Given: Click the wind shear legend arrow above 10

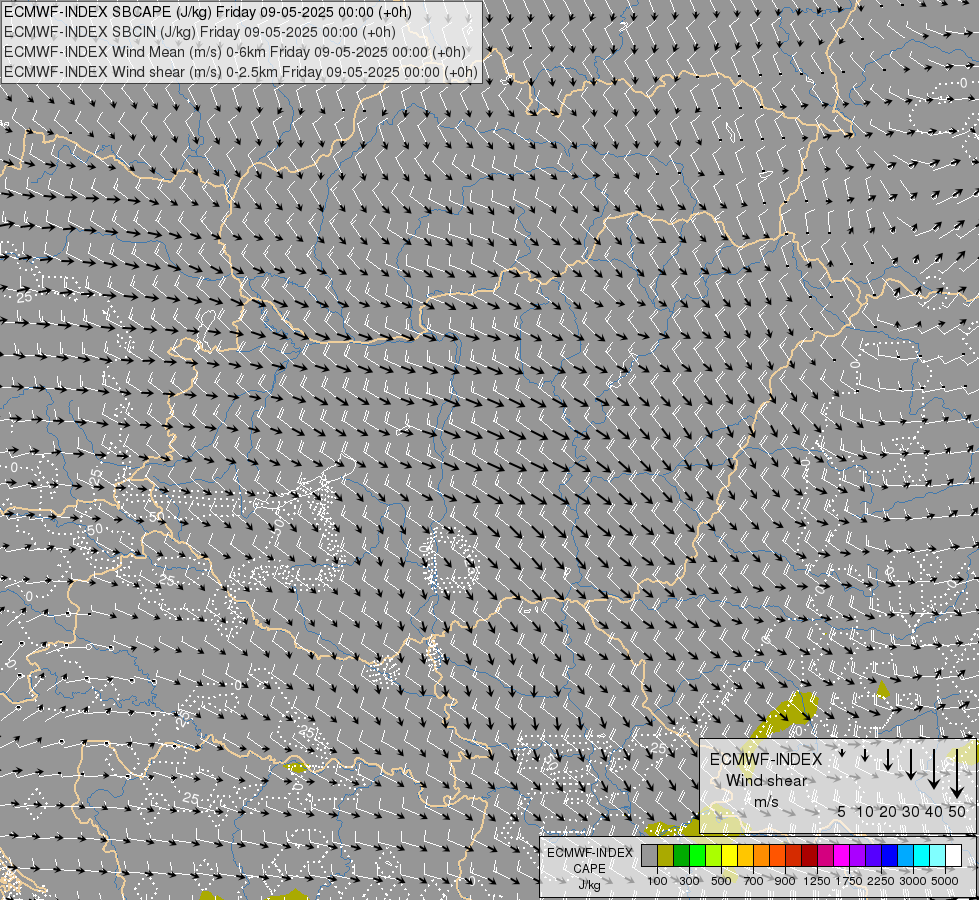Looking at the screenshot, I should coord(865,755).
